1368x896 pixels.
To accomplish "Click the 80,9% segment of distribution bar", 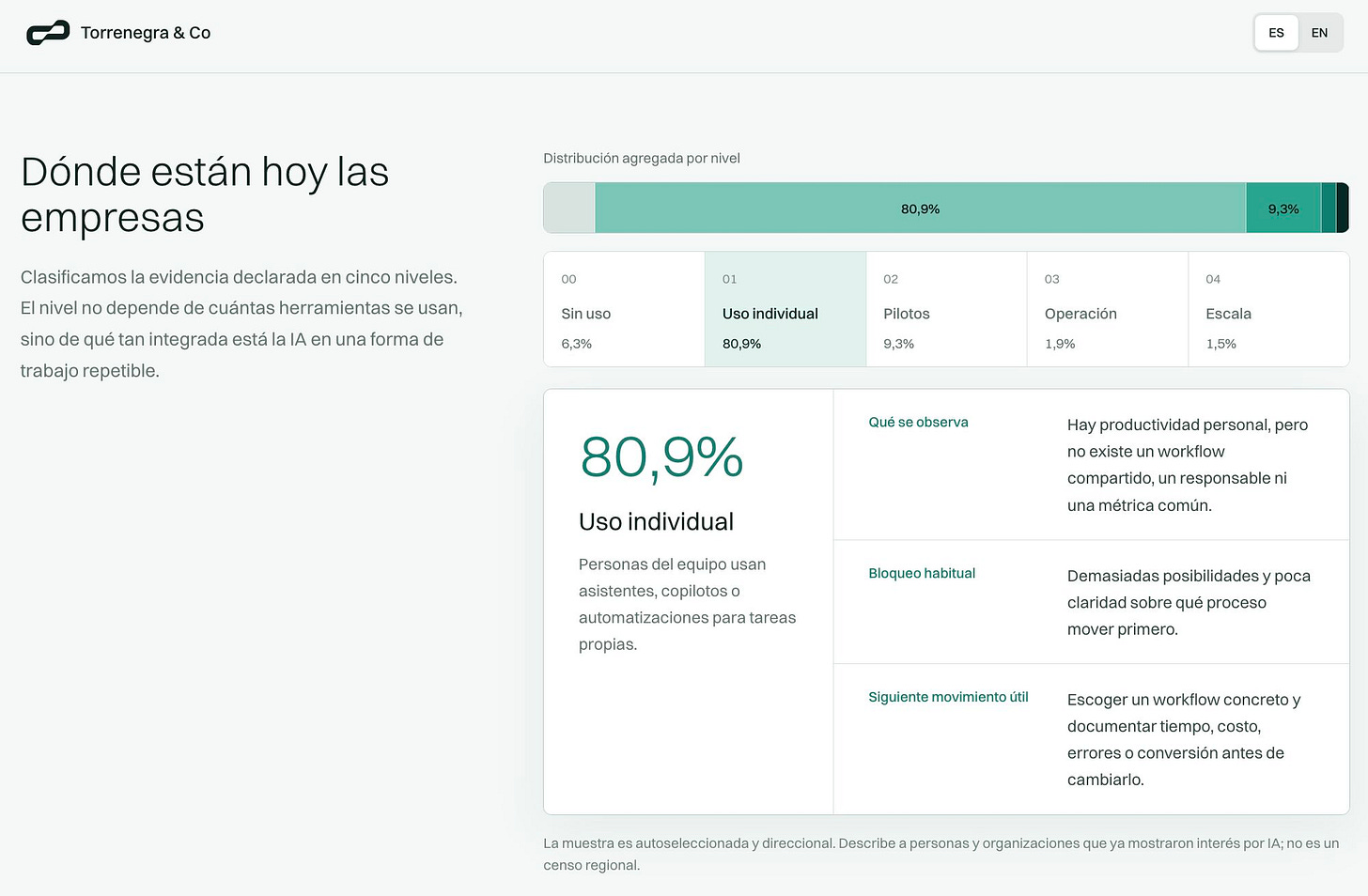I will tap(921, 208).
